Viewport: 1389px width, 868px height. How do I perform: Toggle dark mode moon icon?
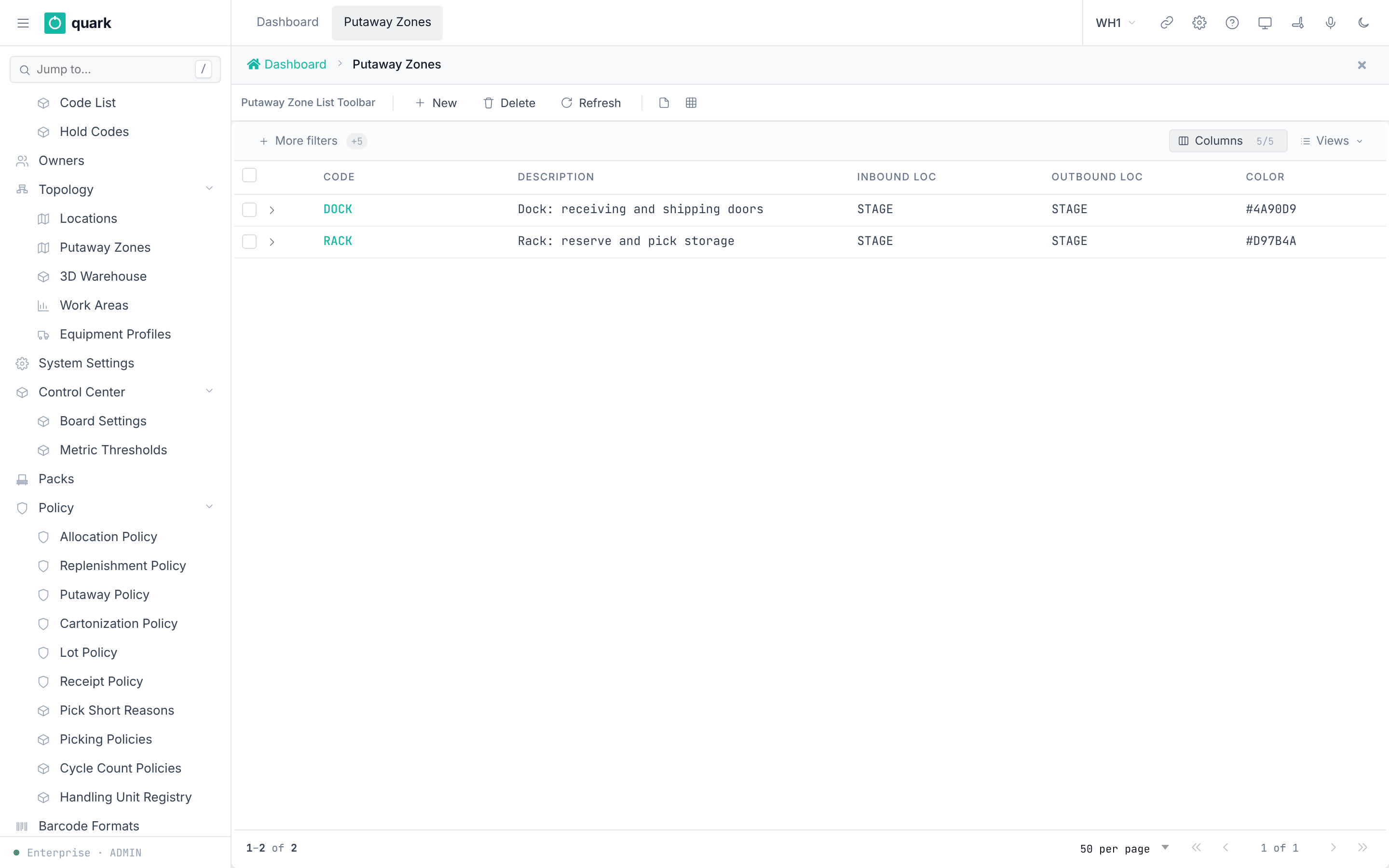pyautogui.click(x=1363, y=23)
